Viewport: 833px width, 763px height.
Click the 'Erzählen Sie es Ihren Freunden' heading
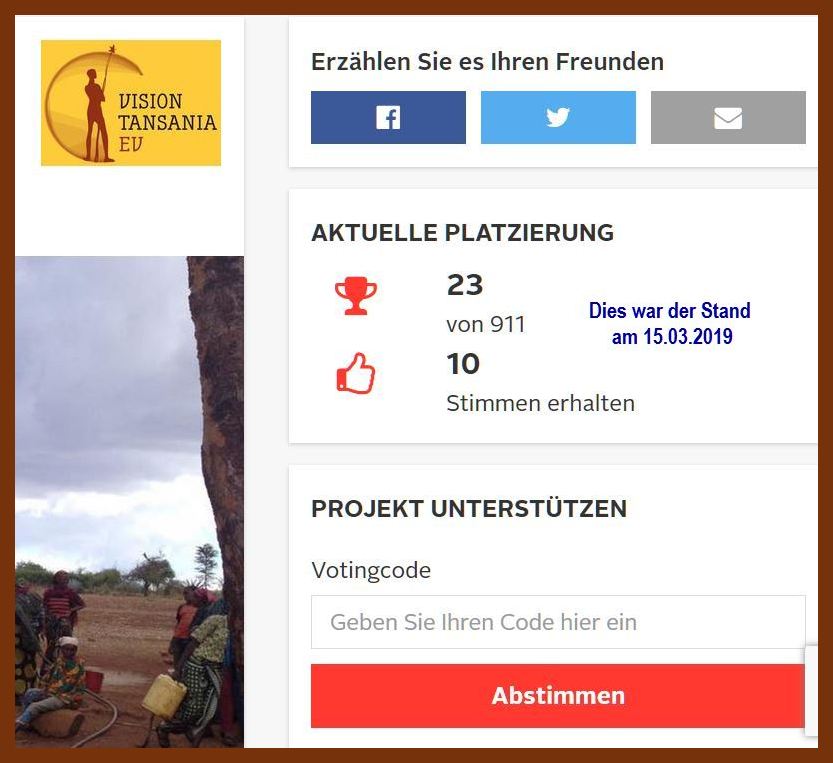(488, 62)
